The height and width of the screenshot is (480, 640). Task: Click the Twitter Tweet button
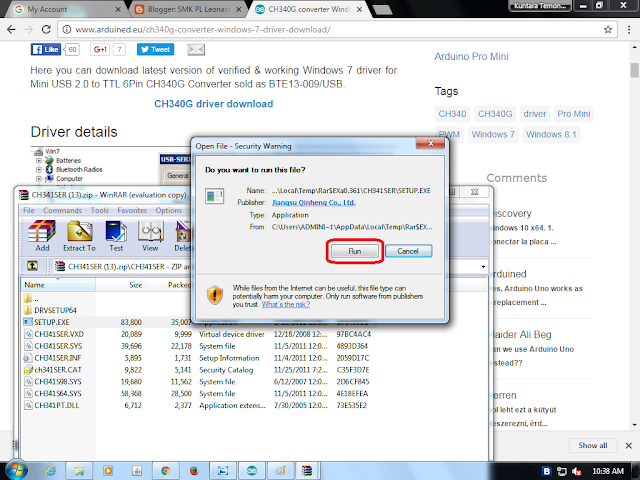pyautogui.click(x=156, y=49)
